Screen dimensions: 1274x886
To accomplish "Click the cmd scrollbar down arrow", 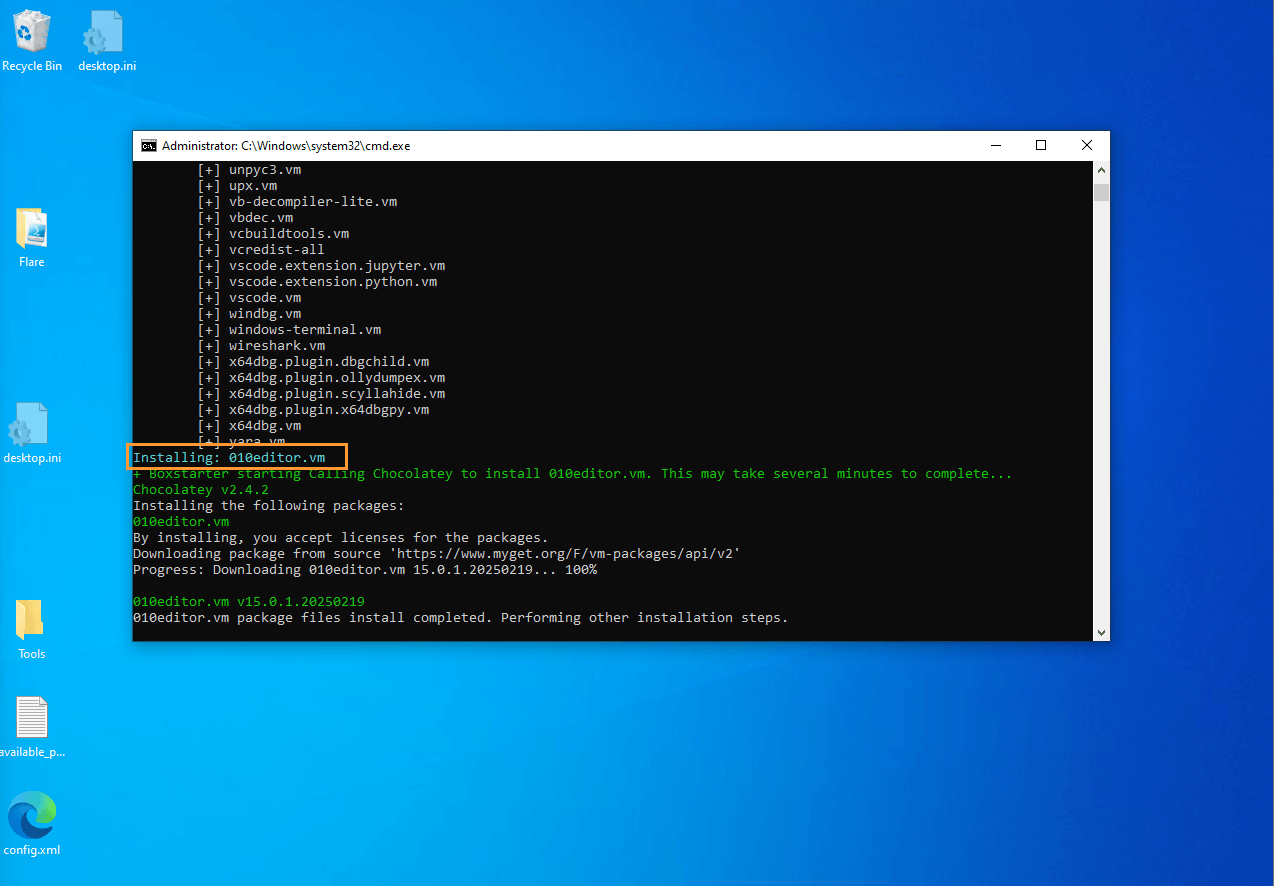I will pyautogui.click(x=1101, y=632).
